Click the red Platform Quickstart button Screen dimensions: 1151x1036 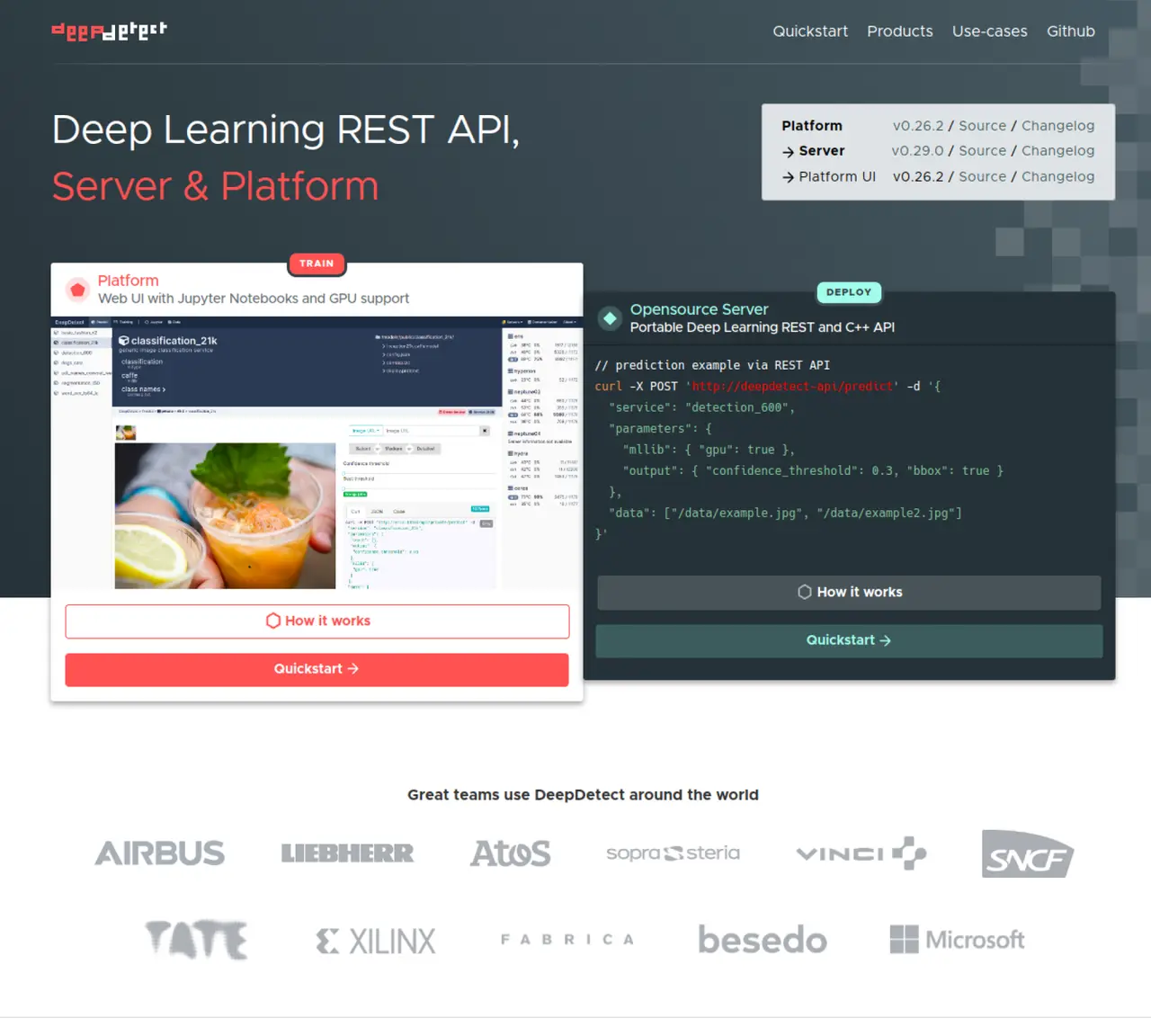(x=317, y=669)
